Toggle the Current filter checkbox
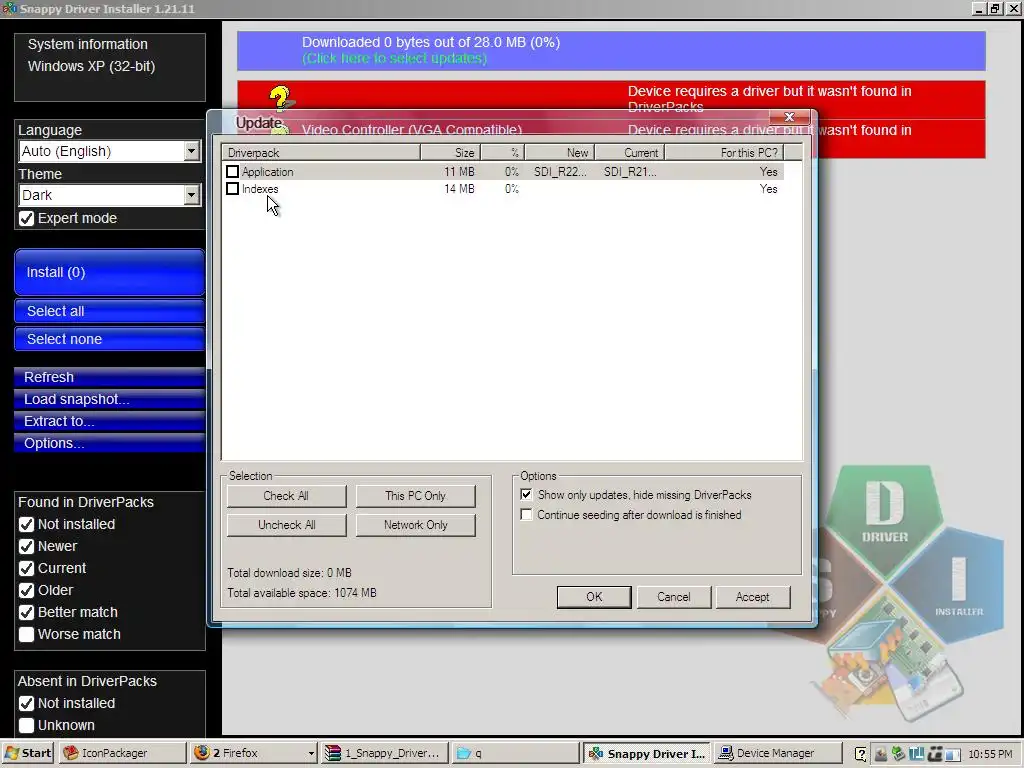 (26, 569)
